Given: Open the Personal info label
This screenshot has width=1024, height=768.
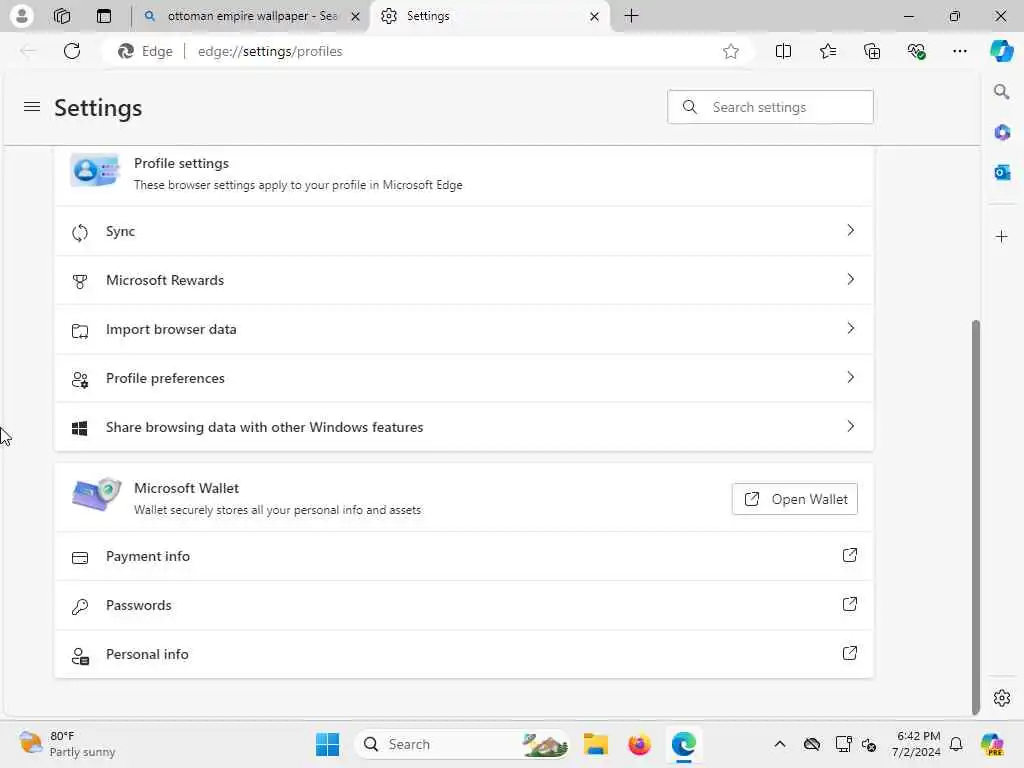Looking at the screenshot, I should [x=147, y=654].
